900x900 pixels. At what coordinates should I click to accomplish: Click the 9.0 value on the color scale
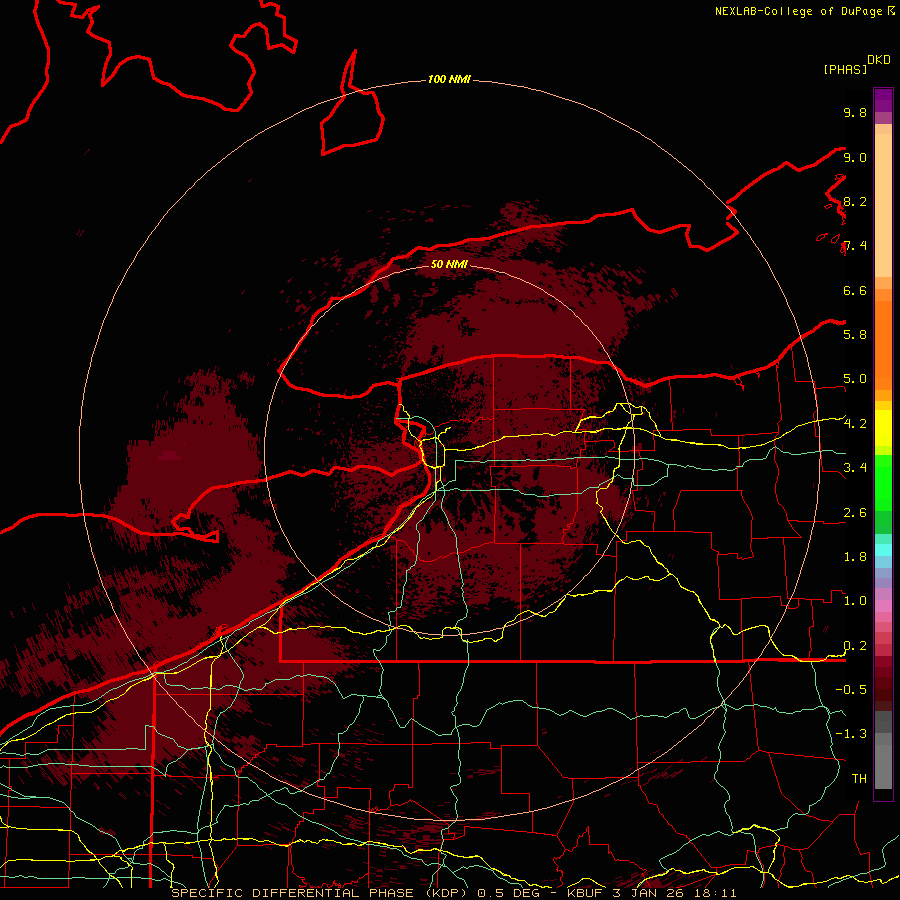[855, 157]
